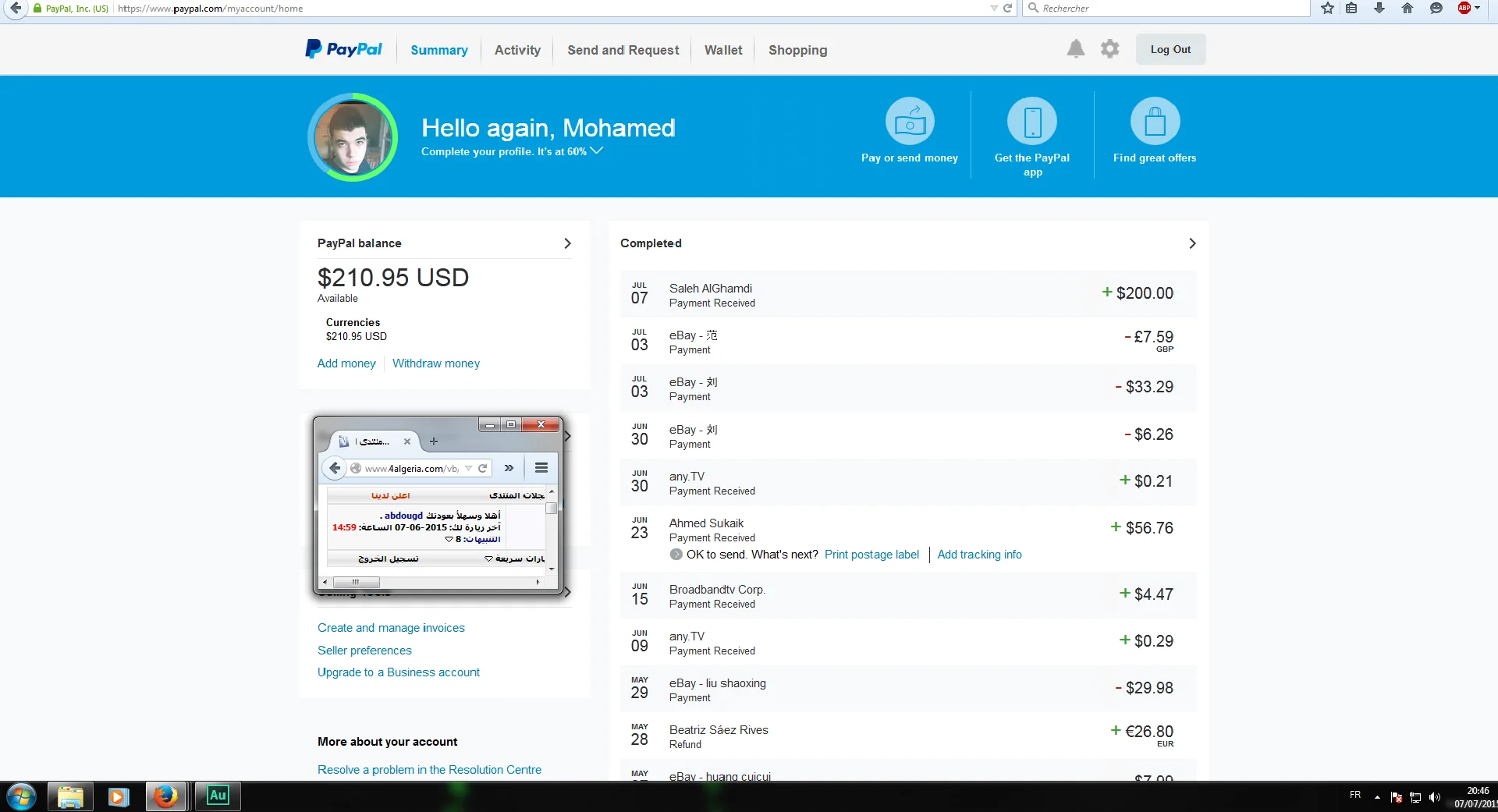1498x812 pixels.
Task: Open the chat bubble toolbar icon
Action: click(1436, 9)
